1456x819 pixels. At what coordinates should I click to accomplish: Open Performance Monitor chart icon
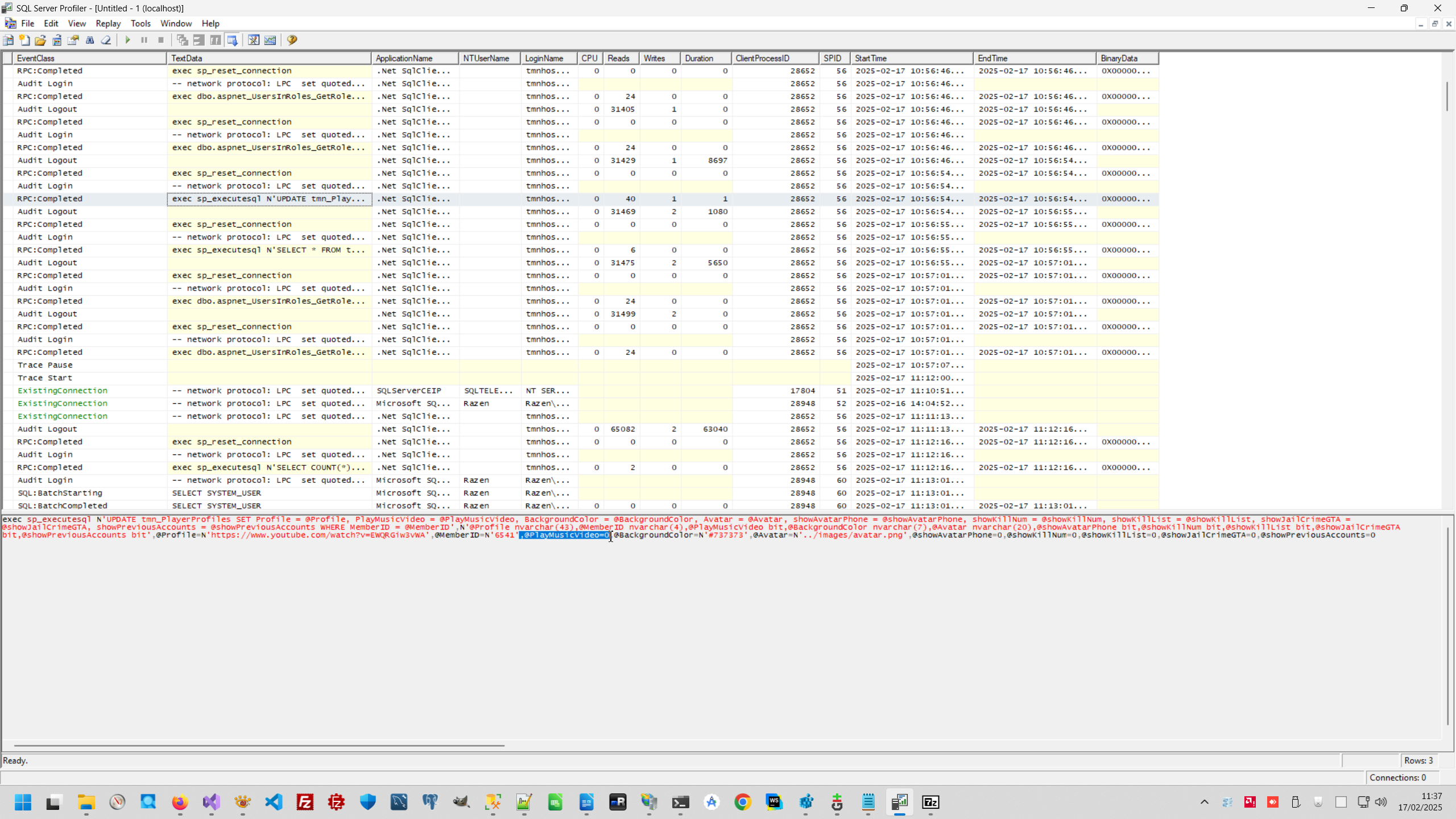[x=270, y=40]
